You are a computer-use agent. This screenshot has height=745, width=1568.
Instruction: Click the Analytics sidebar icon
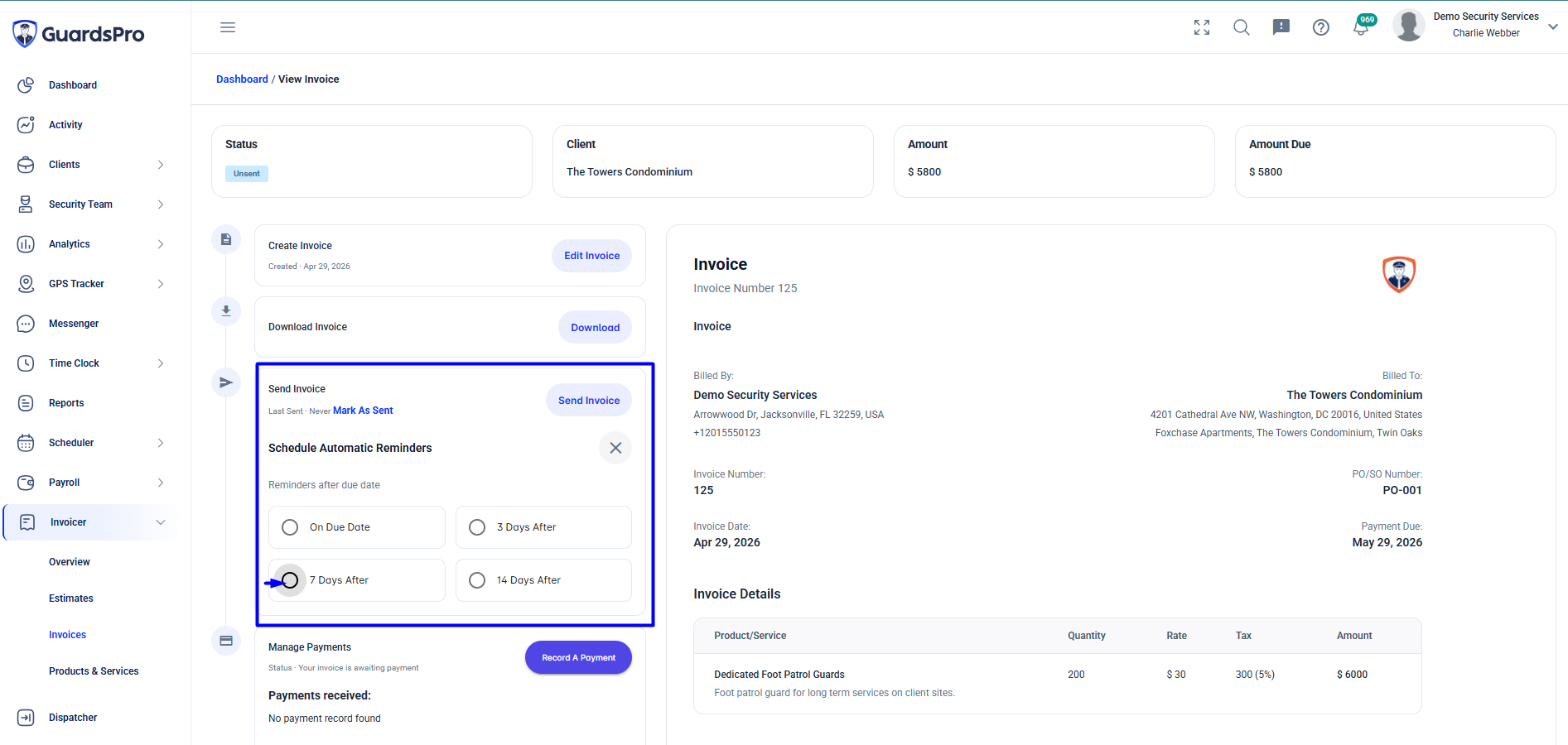(26, 244)
